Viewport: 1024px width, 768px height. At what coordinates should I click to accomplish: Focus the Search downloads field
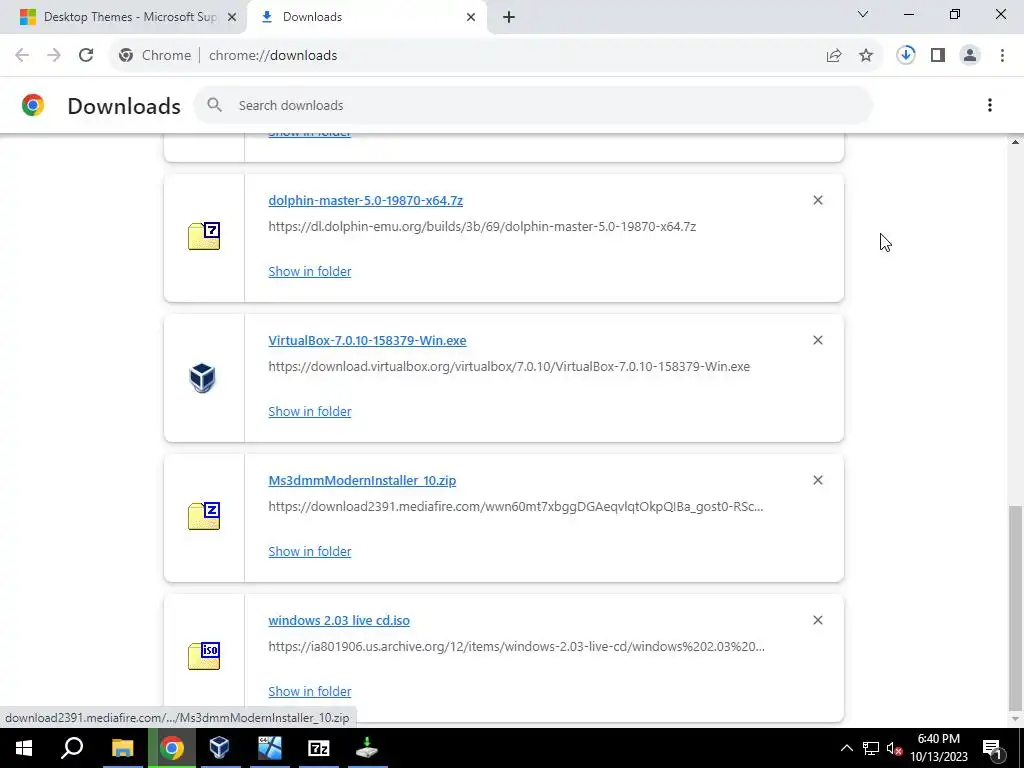click(x=532, y=105)
